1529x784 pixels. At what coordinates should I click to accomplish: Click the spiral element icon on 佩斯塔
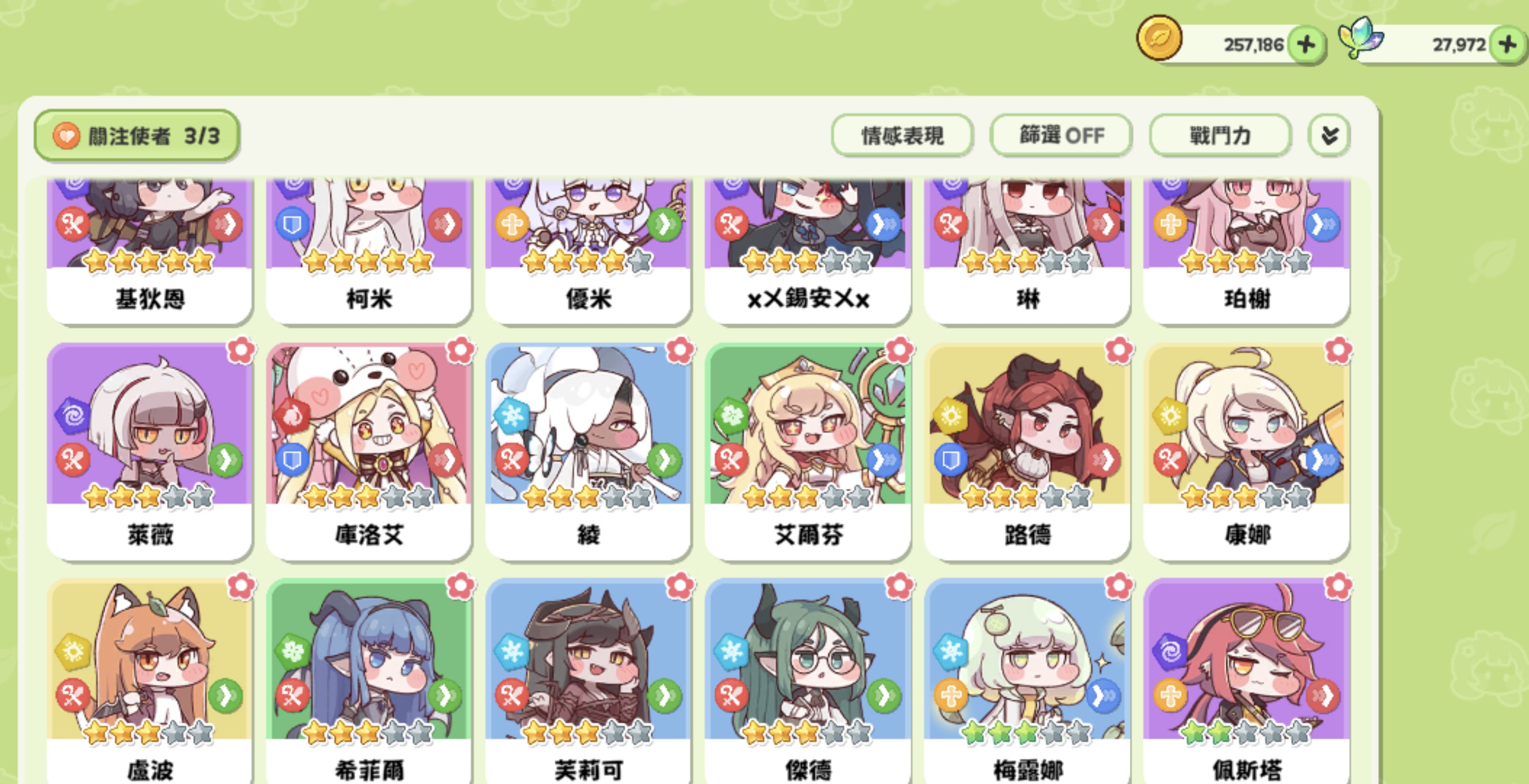click(x=1170, y=651)
